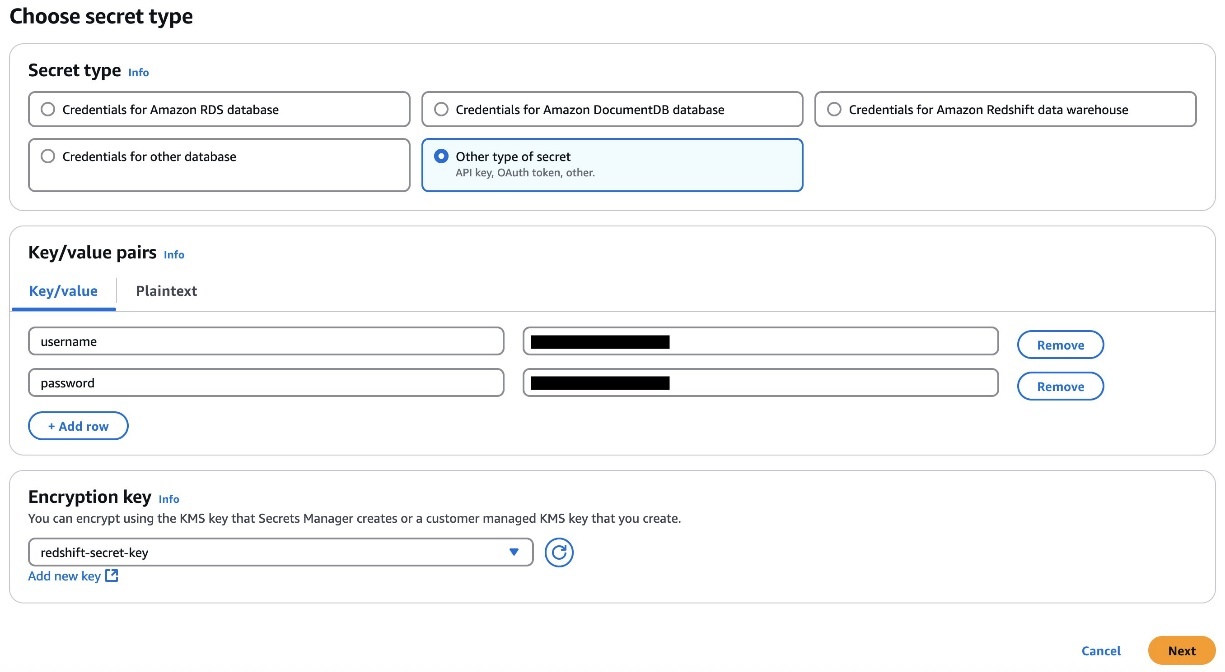Expand the redshift-secret-key encryption key dropdown
The width and height of the screenshot is (1225, 672).
pos(280,552)
